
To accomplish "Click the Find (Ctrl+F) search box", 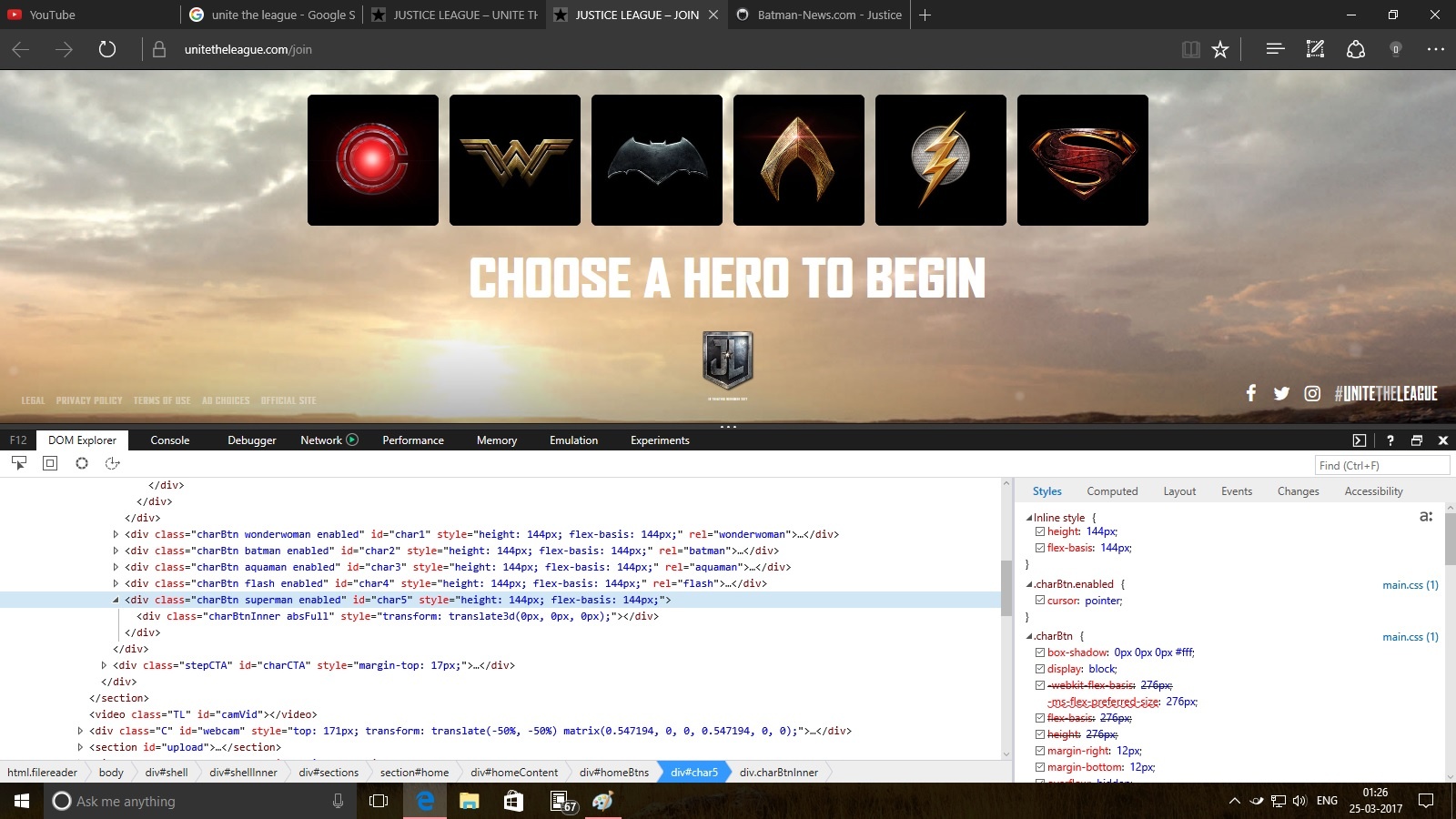I will point(1382,465).
